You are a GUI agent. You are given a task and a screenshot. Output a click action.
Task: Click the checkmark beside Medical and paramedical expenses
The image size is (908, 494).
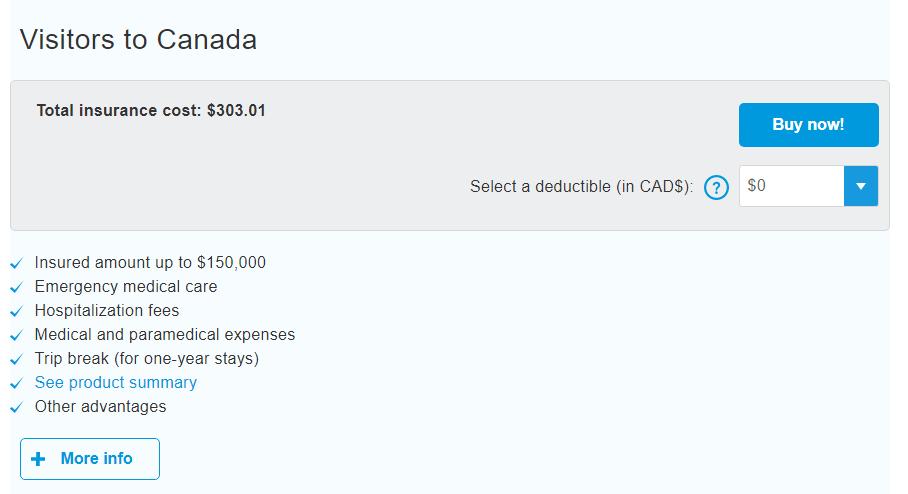(16, 336)
